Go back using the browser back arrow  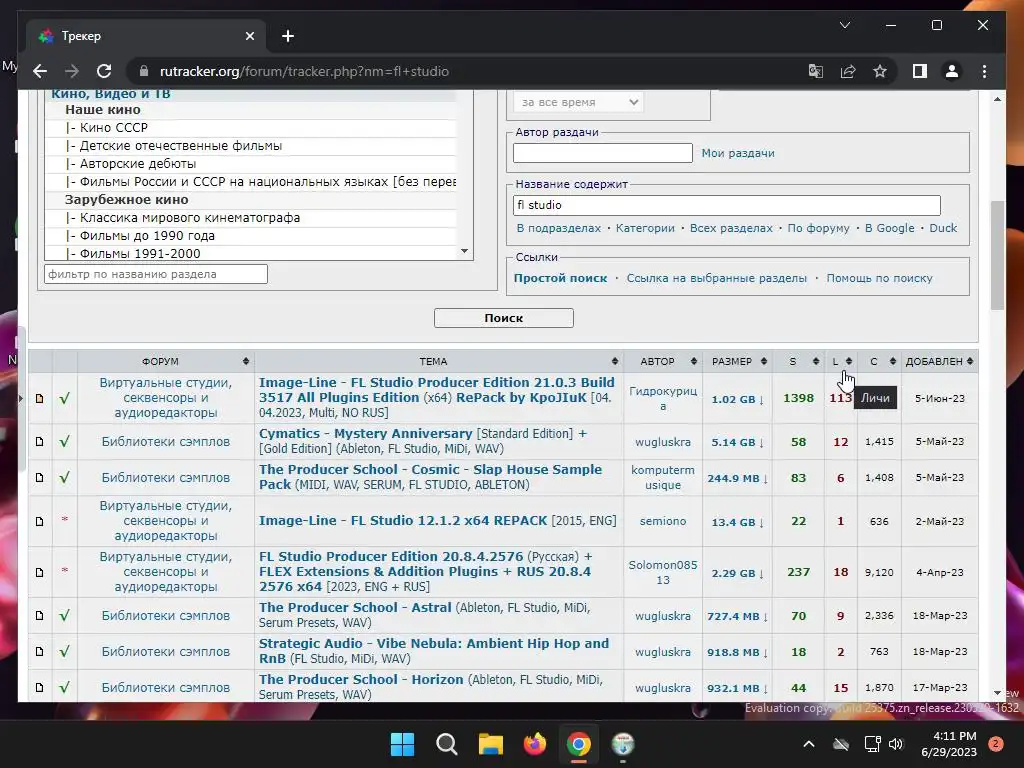tap(40, 71)
